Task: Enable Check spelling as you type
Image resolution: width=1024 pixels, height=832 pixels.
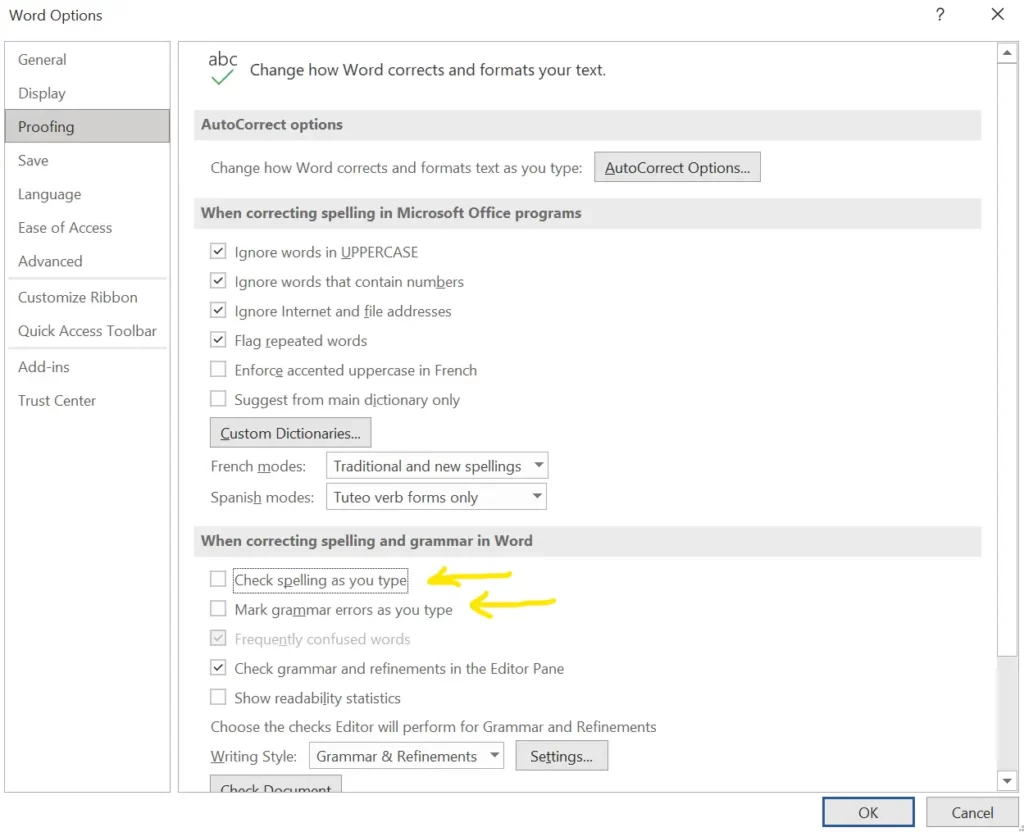Action: coord(218,579)
